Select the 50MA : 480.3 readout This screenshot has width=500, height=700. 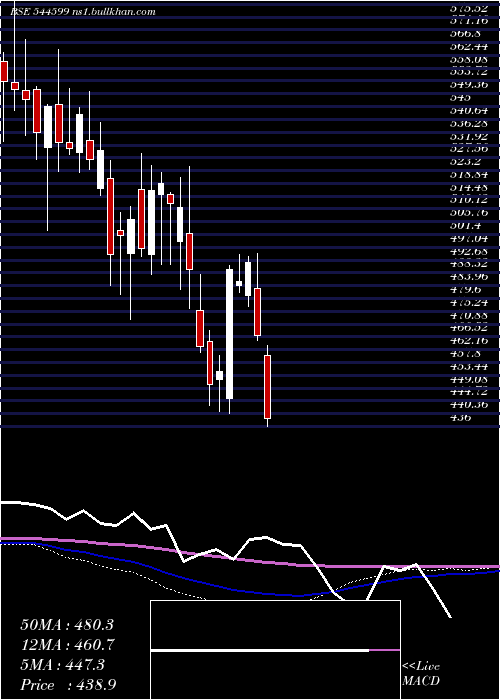click(x=66, y=625)
